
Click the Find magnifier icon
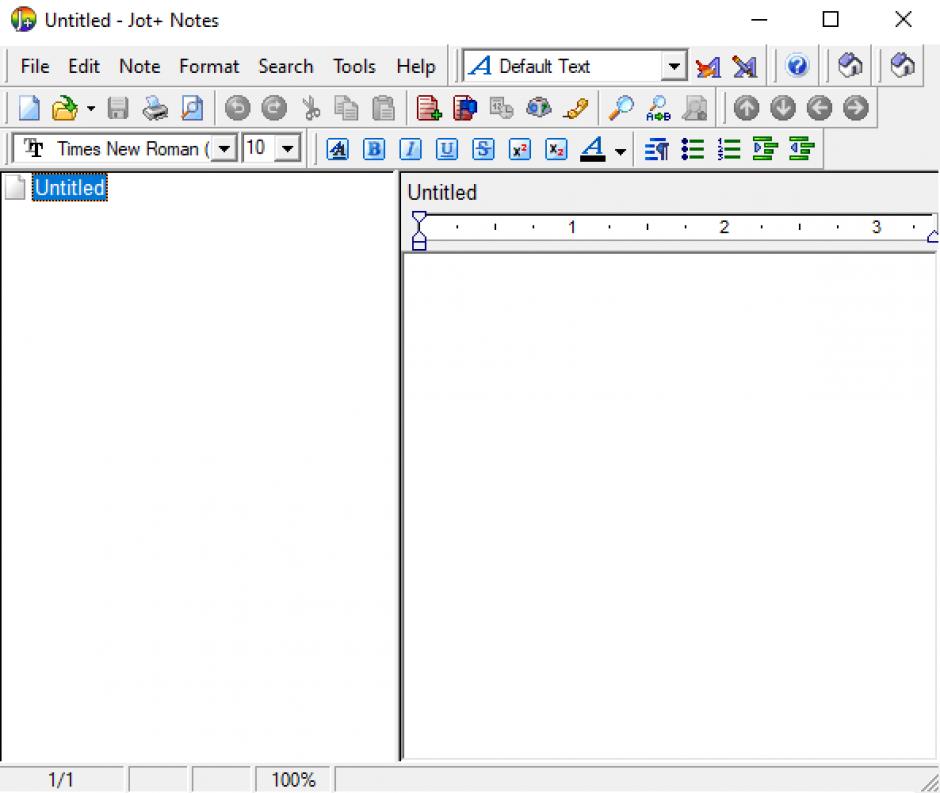622,108
